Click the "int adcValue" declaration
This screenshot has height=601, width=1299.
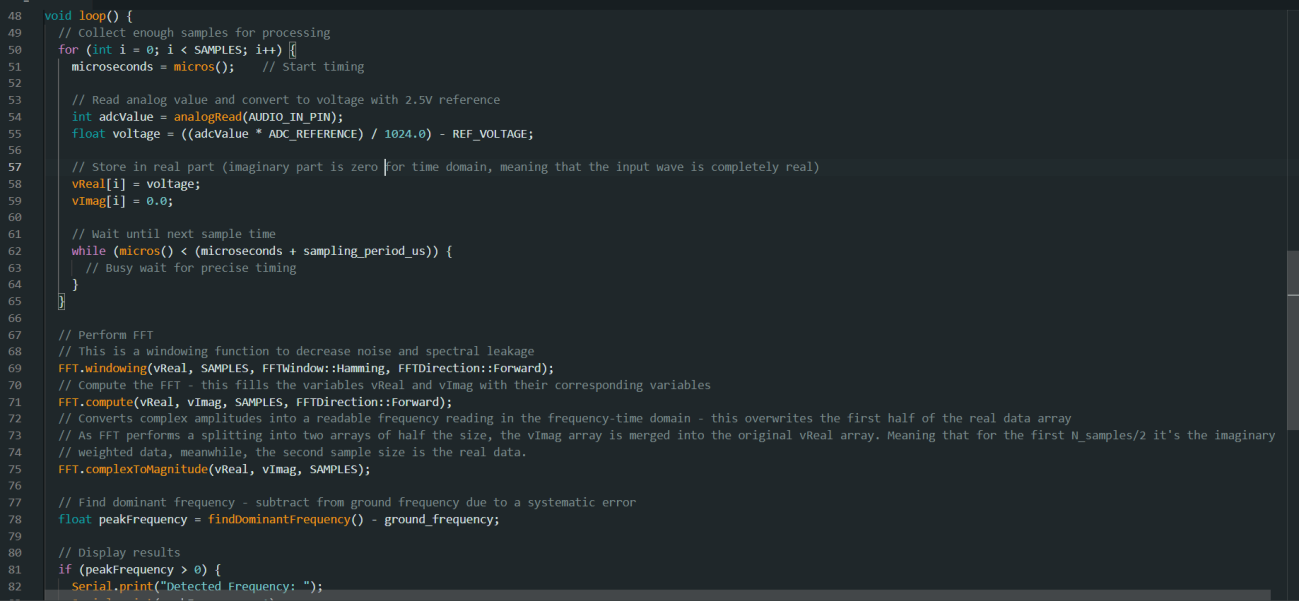(x=112, y=117)
